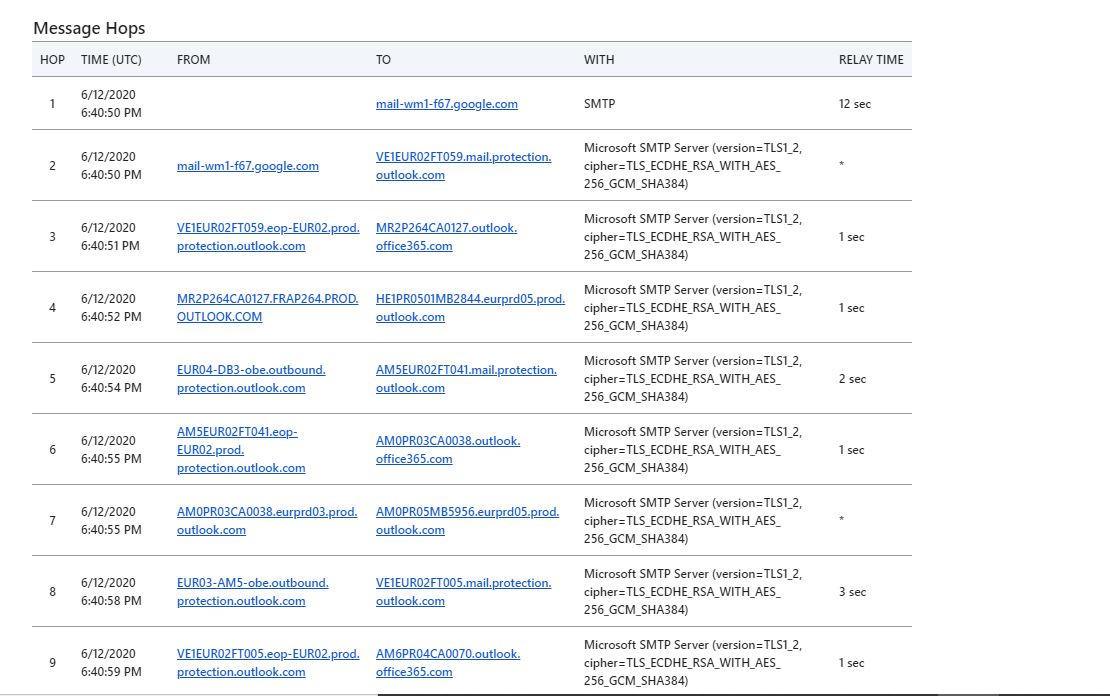Viewport: 1110px width, 696px height.
Task: Open MR2P264CA0127.outlook.office365.com link
Action: coord(447,236)
